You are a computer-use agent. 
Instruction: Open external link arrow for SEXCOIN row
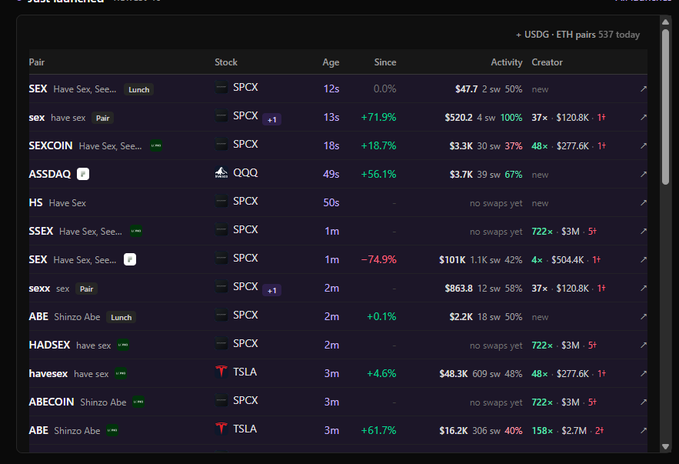(643, 146)
